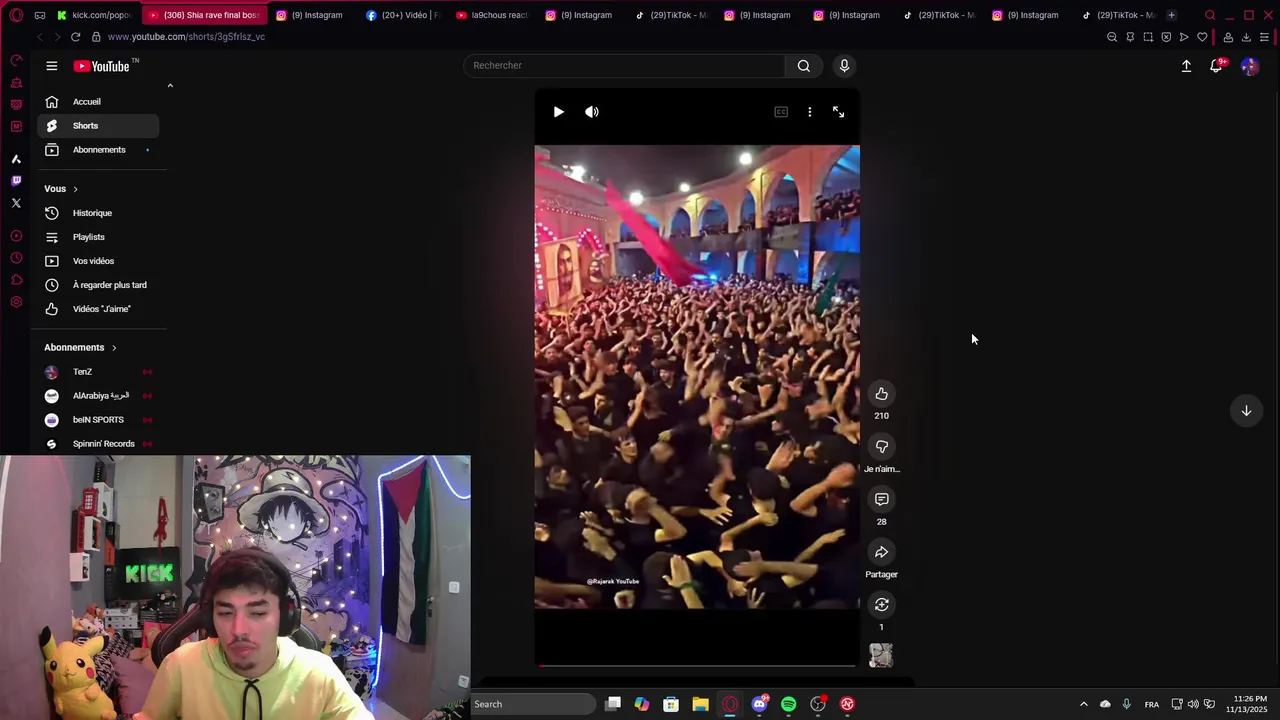Open Vos vidéos in the sidebar
Screen dimensions: 1280x720
(98, 261)
